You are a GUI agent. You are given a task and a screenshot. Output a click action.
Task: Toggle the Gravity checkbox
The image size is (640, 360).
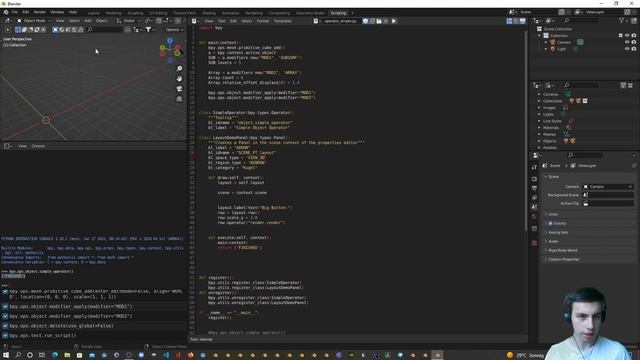[x=550, y=223]
